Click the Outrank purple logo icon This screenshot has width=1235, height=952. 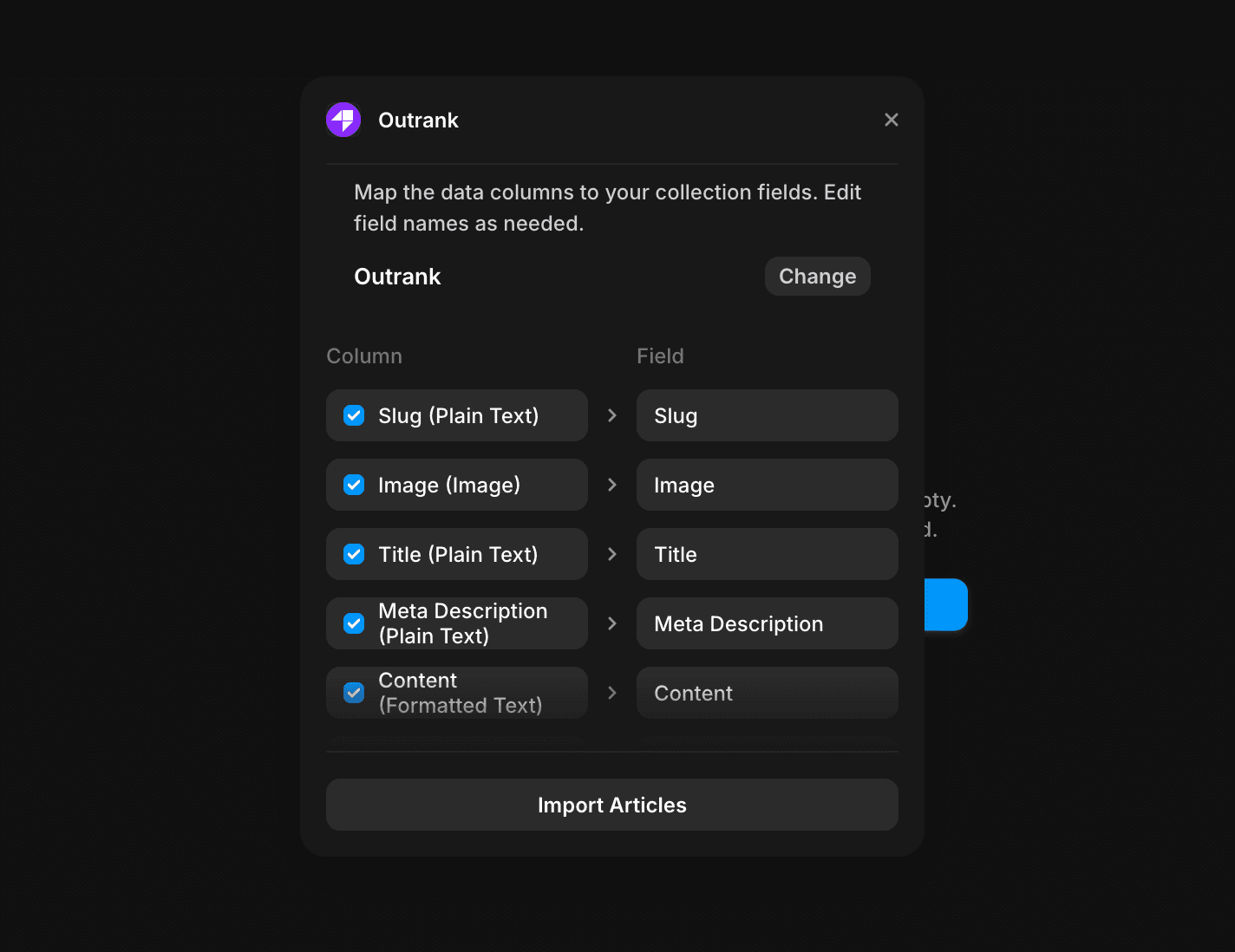click(343, 120)
